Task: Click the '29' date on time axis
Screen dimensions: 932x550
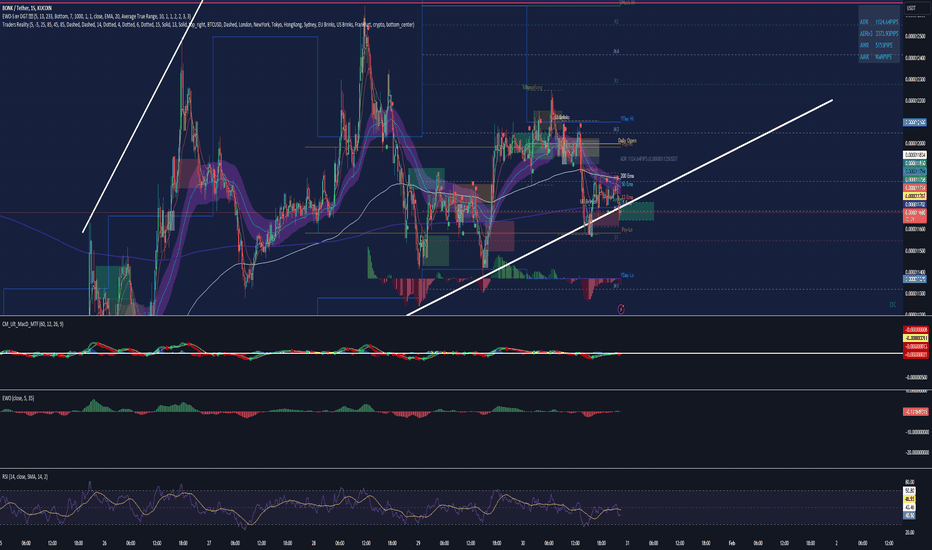Action: [418, 543]
